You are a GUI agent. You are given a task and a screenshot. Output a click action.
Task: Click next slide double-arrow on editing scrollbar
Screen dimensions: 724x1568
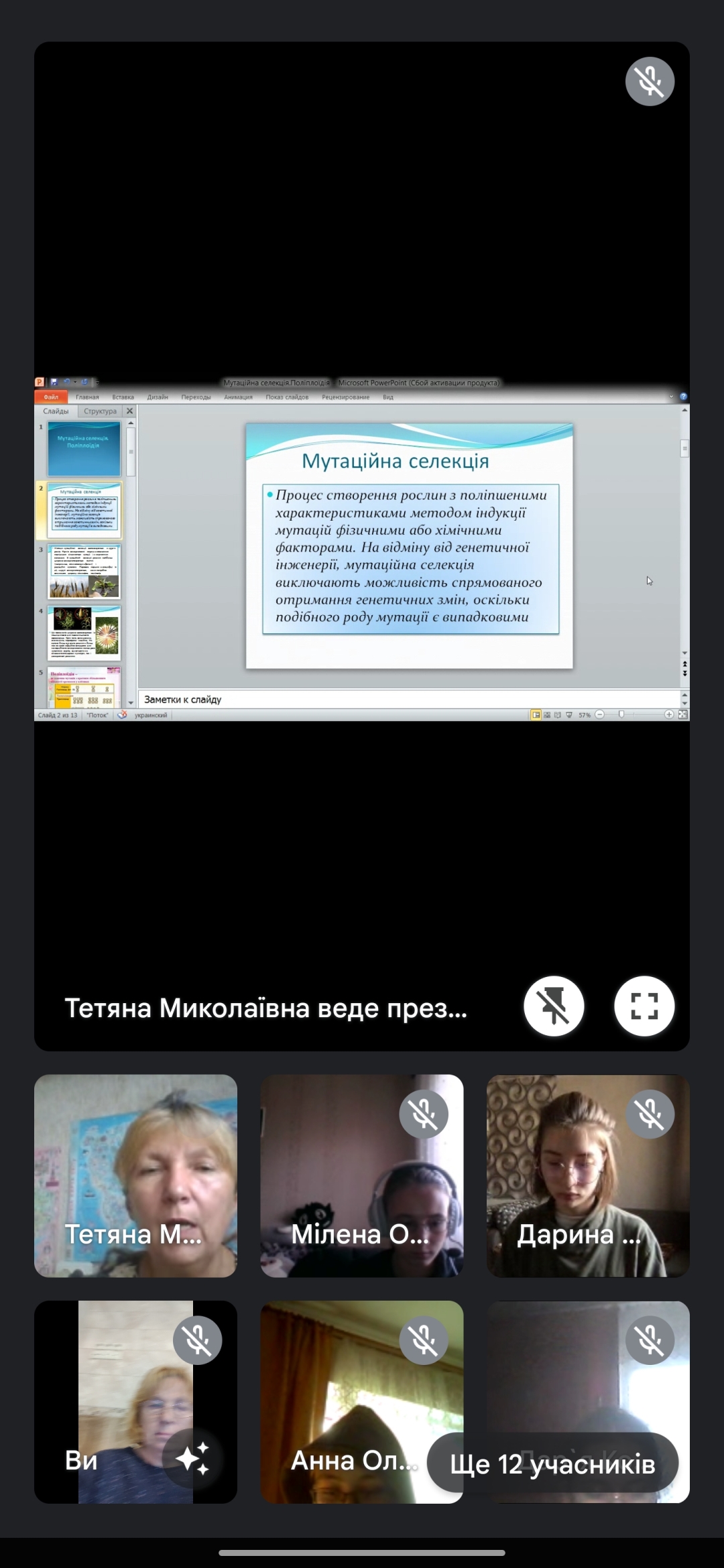684,673
